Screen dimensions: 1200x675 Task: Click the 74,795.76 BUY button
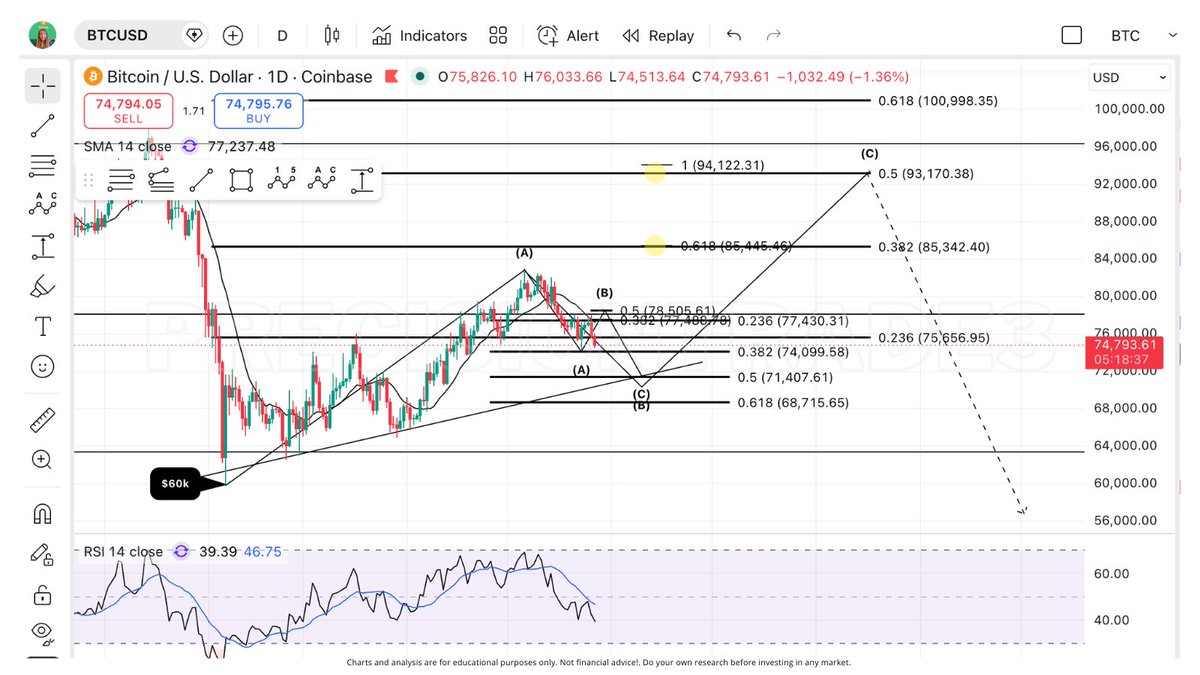(258, 111)
